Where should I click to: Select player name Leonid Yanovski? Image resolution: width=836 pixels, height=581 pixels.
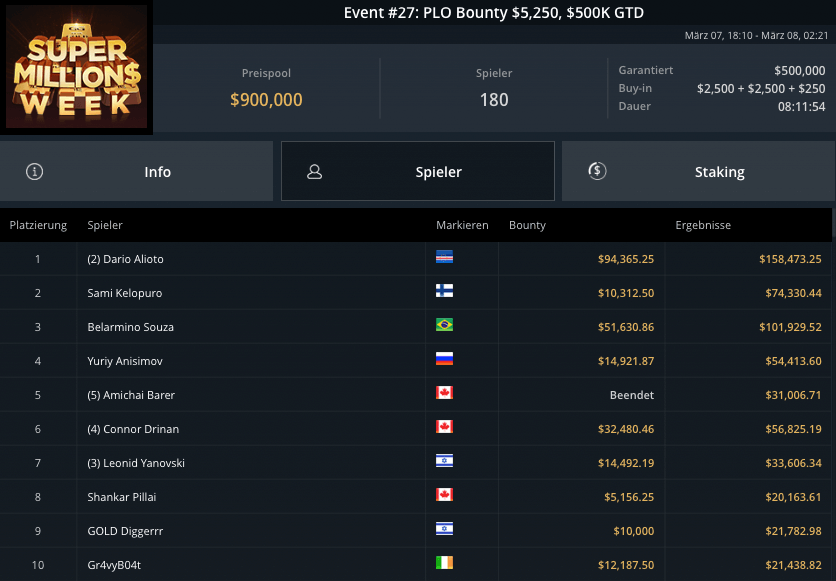136,463
